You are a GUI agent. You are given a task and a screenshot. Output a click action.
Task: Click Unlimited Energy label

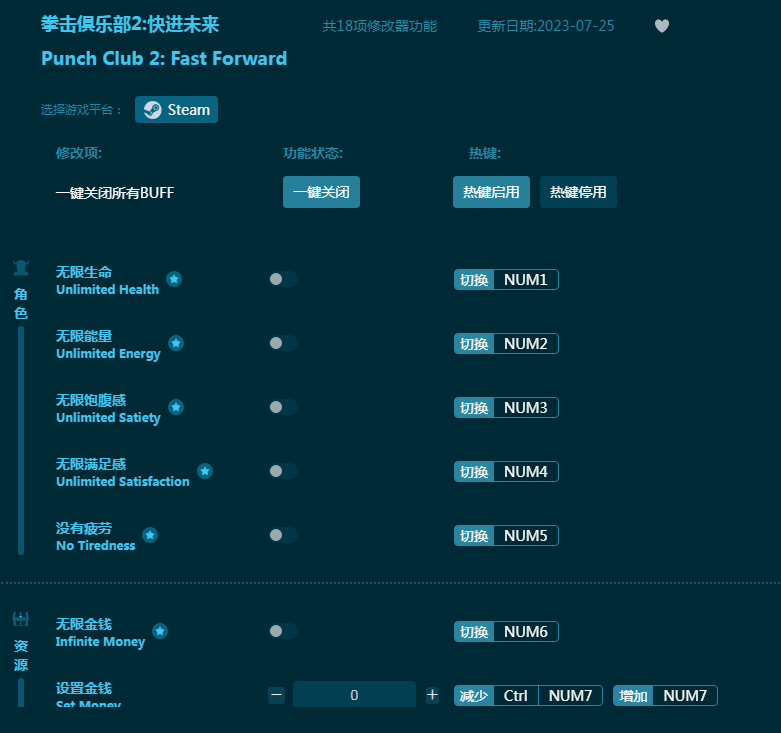108,354
